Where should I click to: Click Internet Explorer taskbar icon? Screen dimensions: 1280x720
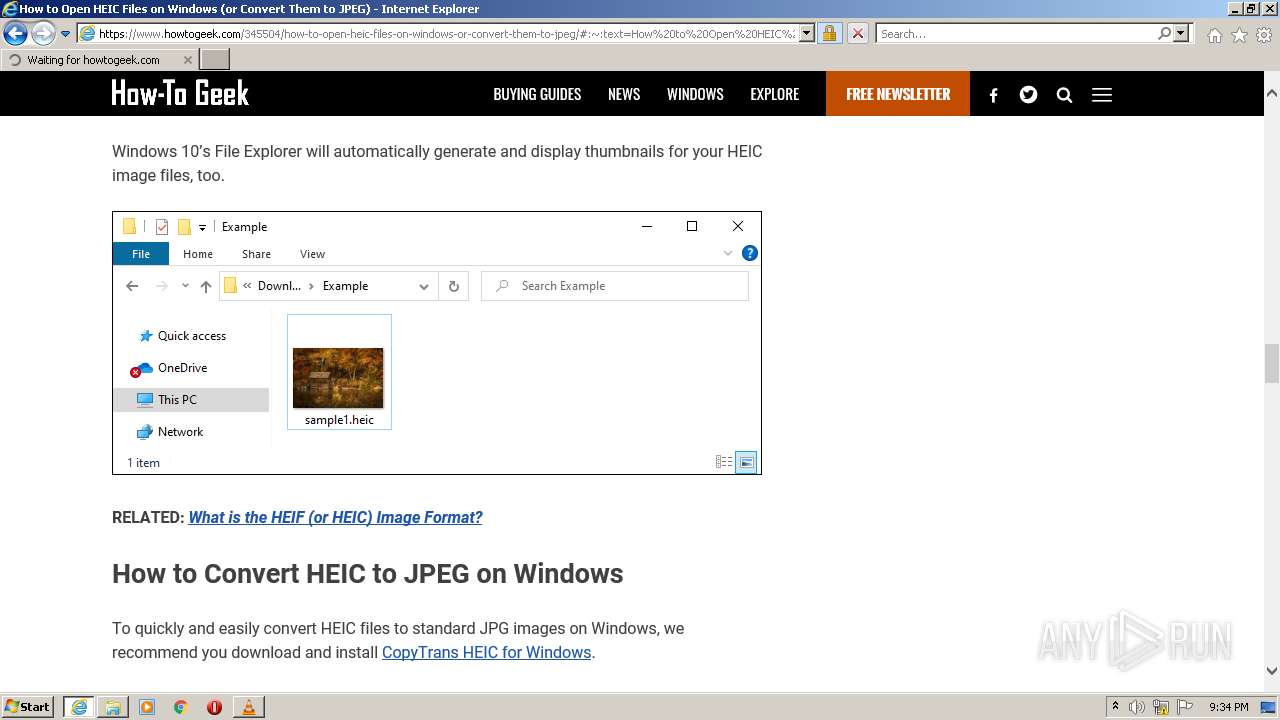pos(79,707)
